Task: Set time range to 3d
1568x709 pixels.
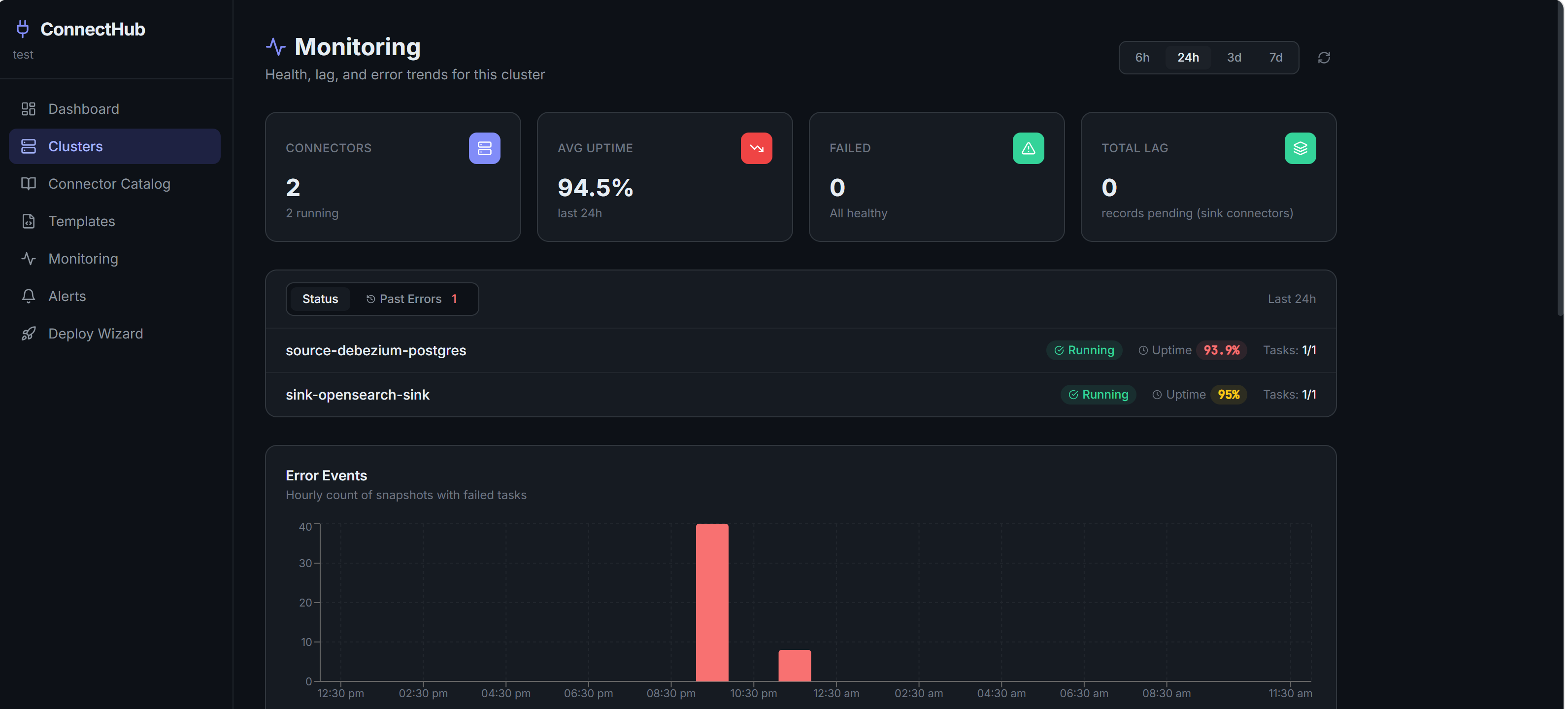Action: point(1234,57)
